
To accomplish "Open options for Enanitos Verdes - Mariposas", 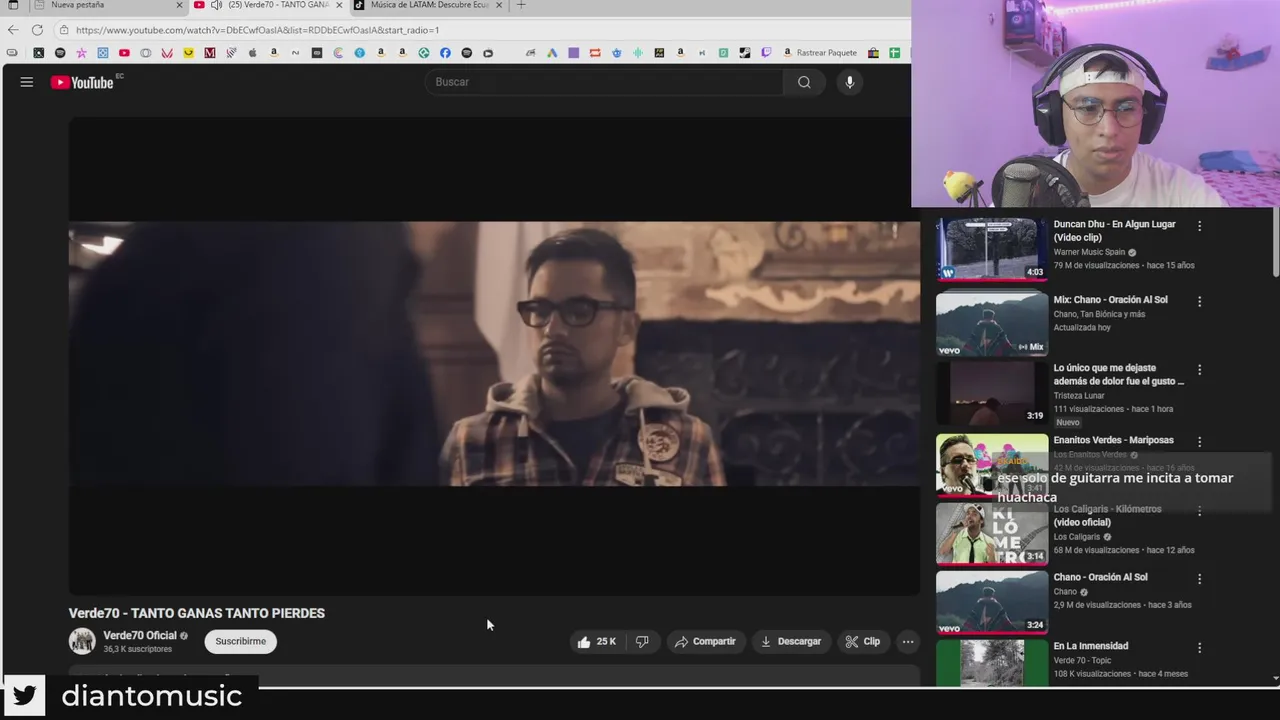I will [1199, 441].
